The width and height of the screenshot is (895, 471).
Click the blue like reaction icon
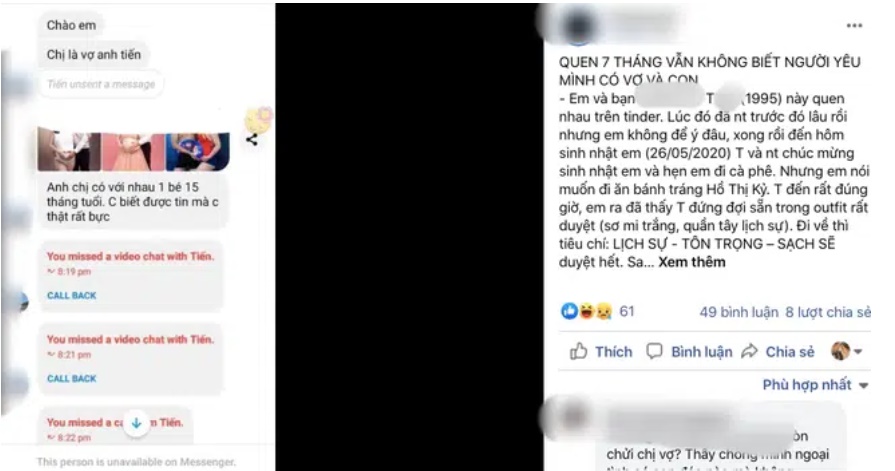pyautogui.click(x=569, y=311)
